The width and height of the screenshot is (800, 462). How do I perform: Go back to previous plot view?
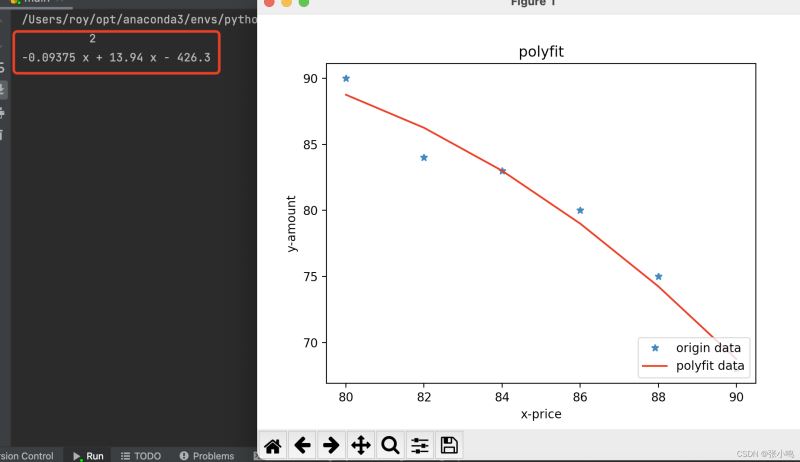point(301,445)
